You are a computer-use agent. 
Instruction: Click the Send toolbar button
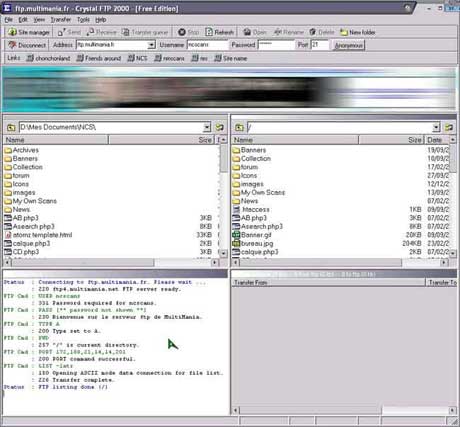tap(69, 32)
